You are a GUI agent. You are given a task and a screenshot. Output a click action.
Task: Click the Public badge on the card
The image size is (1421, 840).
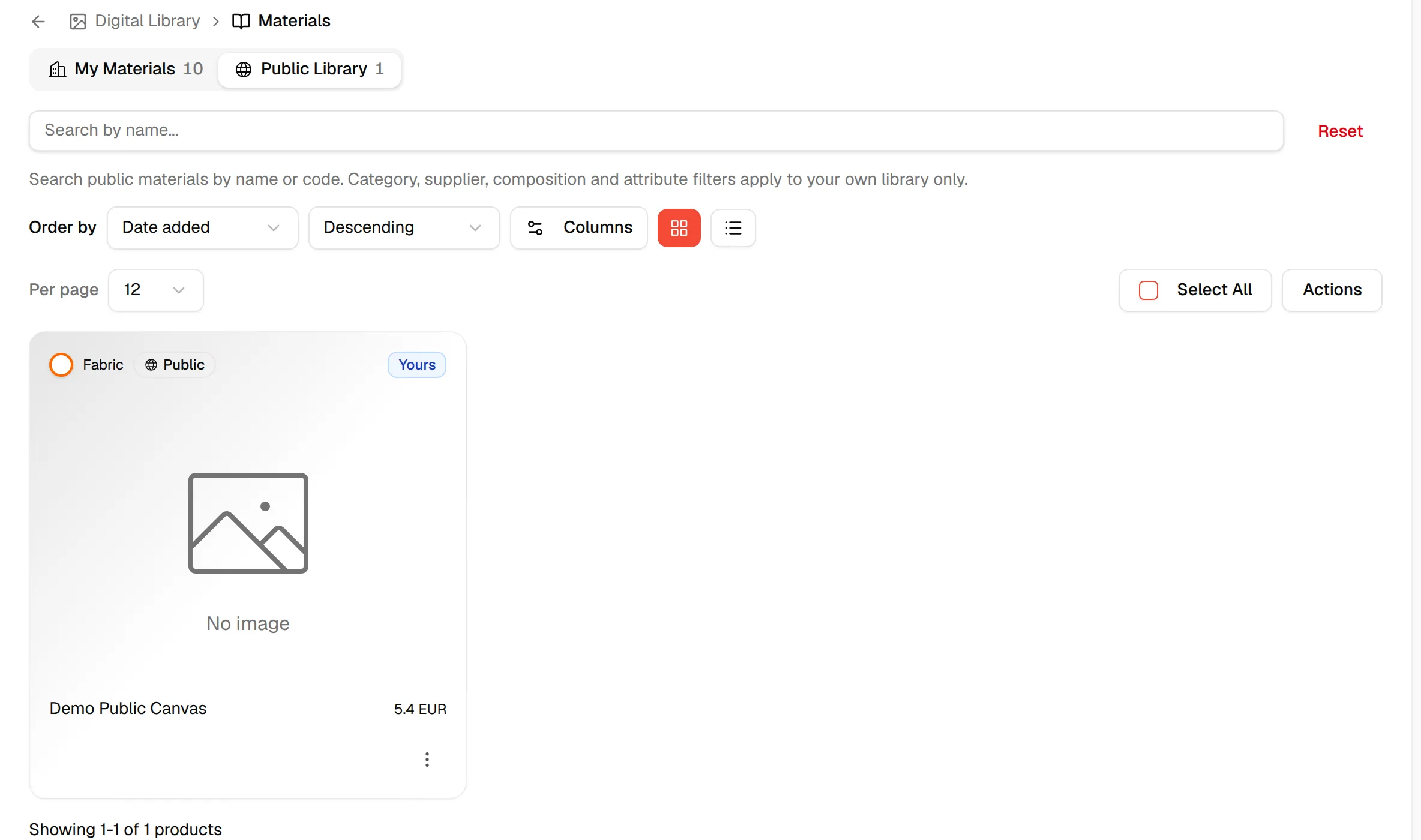point(175,365)
